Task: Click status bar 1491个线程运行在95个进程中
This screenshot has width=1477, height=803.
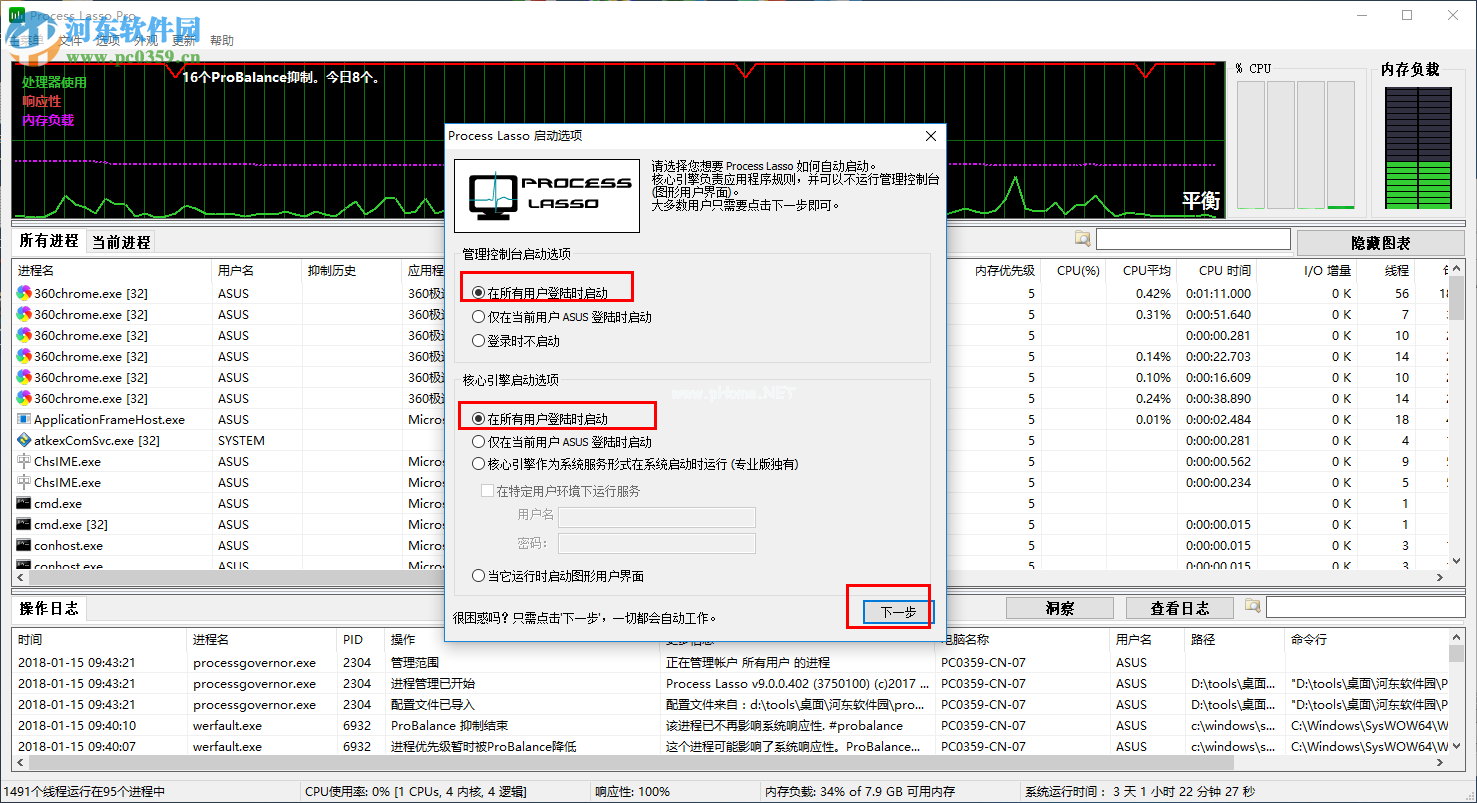Action: pyautogui.click(x=84, y=791)
